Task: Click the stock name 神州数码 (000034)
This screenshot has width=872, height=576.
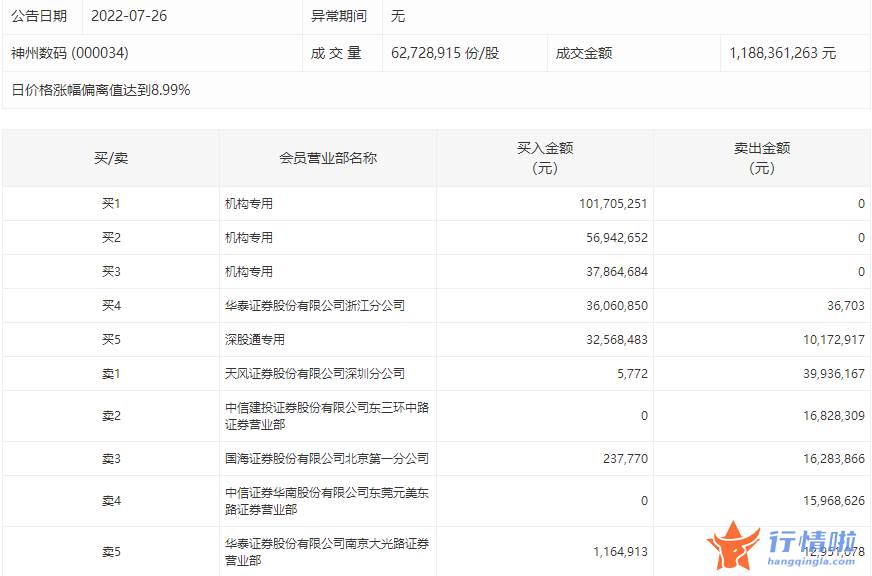Action: (x=70, y=53)
